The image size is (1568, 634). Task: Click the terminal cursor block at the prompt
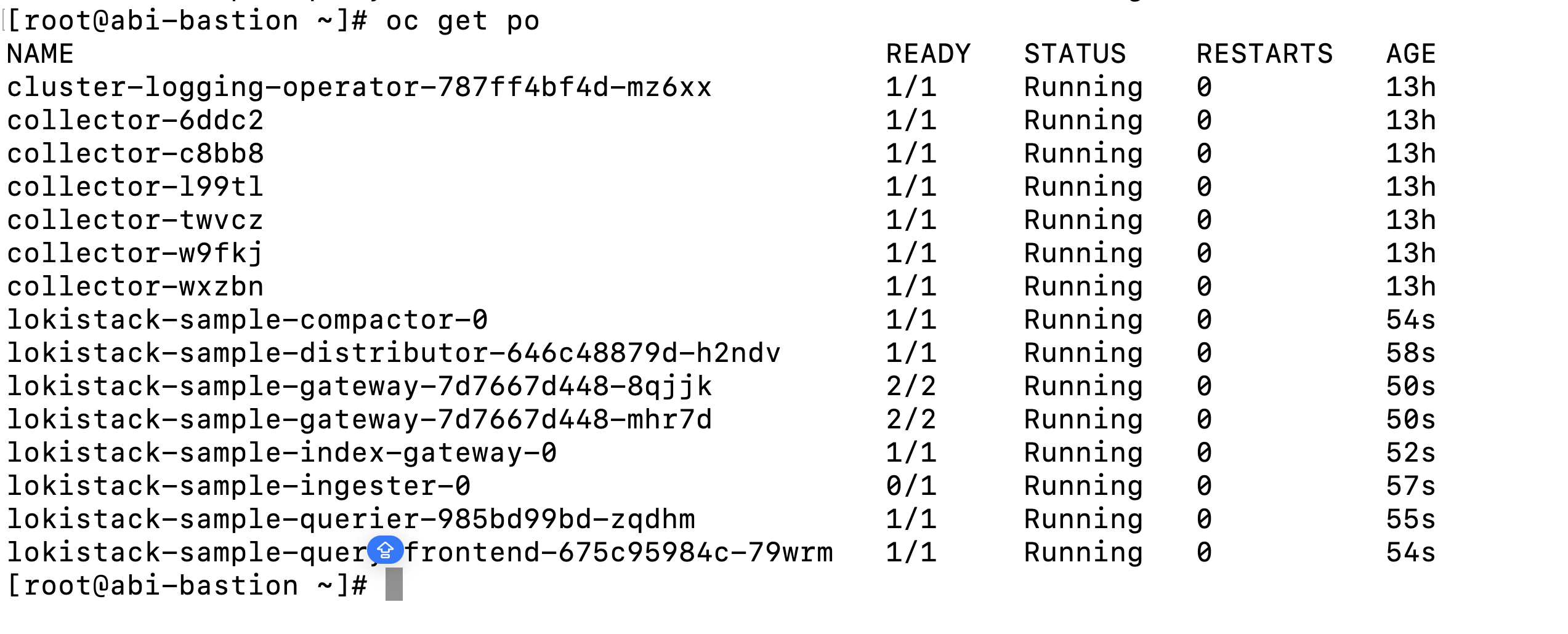pyautogui.click(x=394, y=584)
